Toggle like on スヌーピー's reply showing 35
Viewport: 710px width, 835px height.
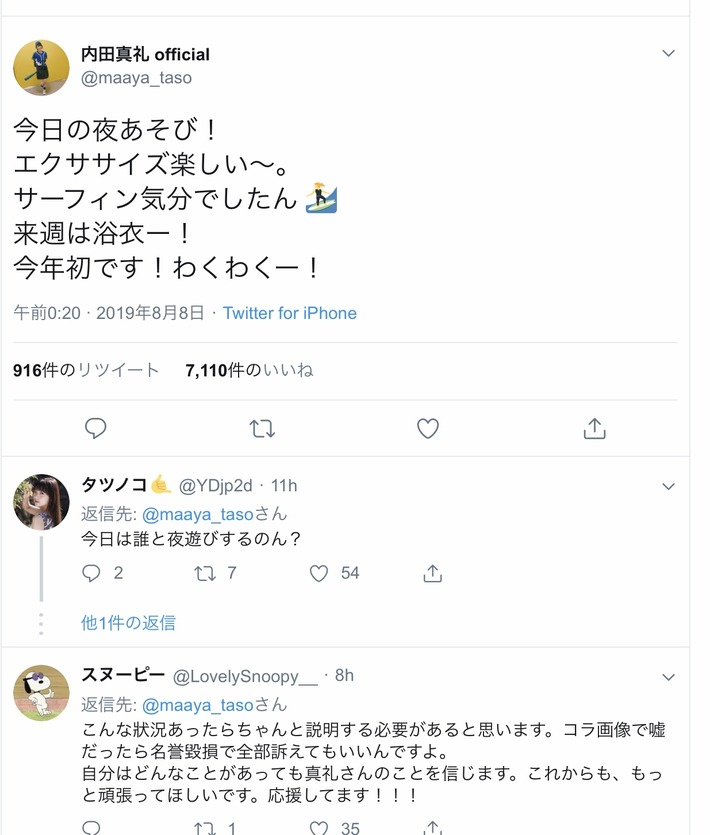pos(319,827)
